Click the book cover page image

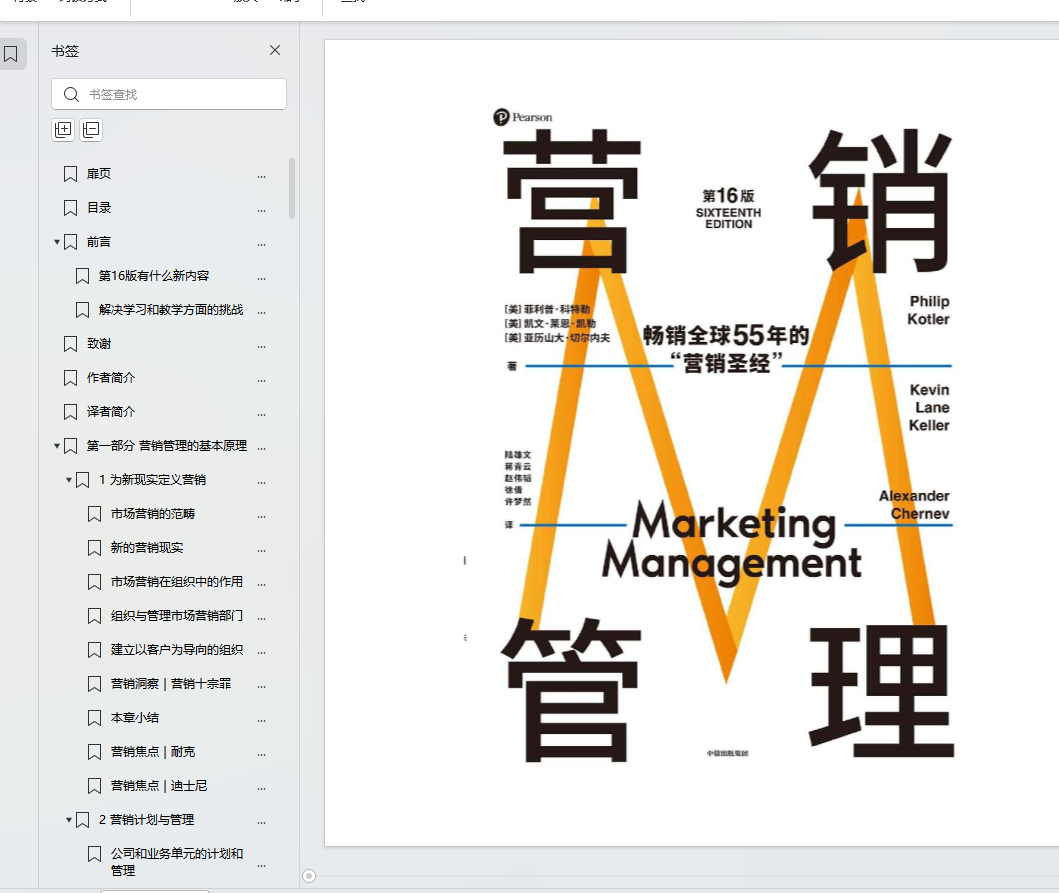[x=692, y=442]
